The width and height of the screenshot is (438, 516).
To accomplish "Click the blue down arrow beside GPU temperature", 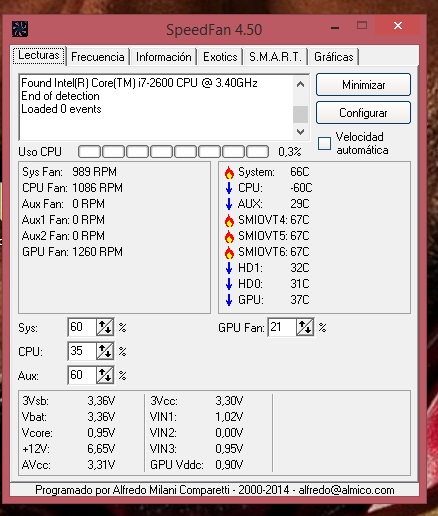I will point(229,300).
